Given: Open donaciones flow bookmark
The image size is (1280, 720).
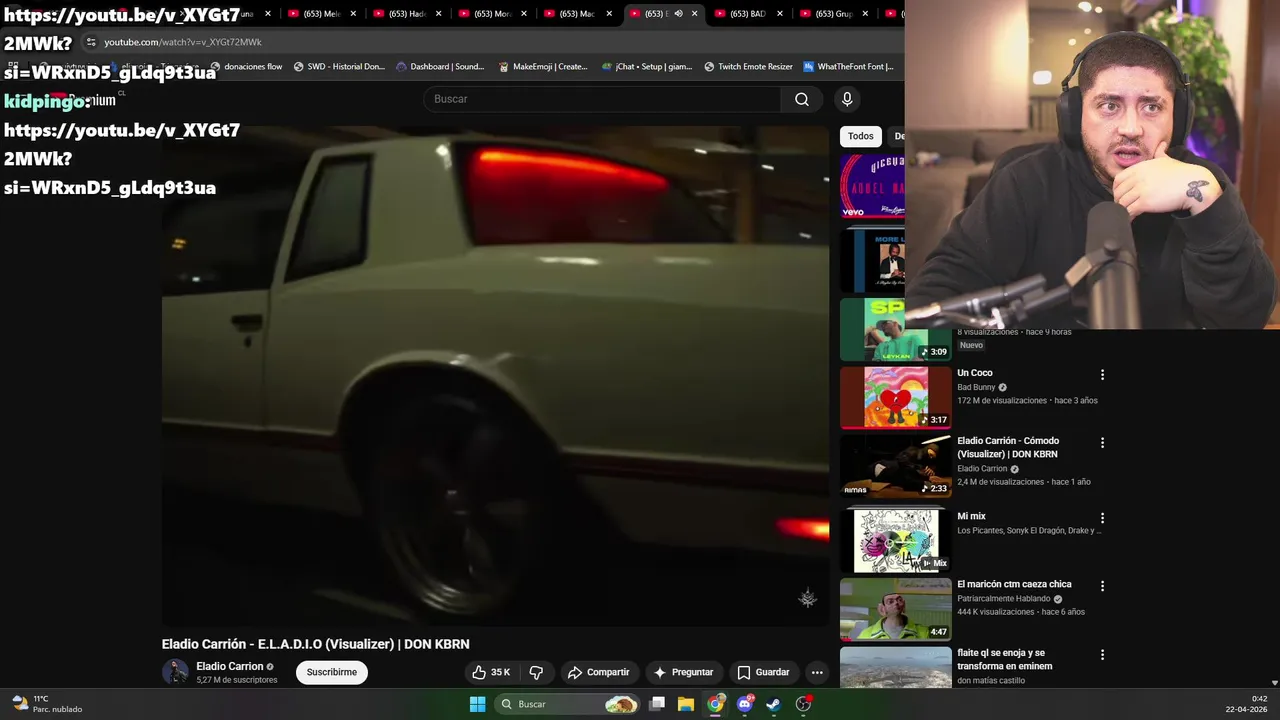Looking at the screenshot, I should (x=247, y=67).
